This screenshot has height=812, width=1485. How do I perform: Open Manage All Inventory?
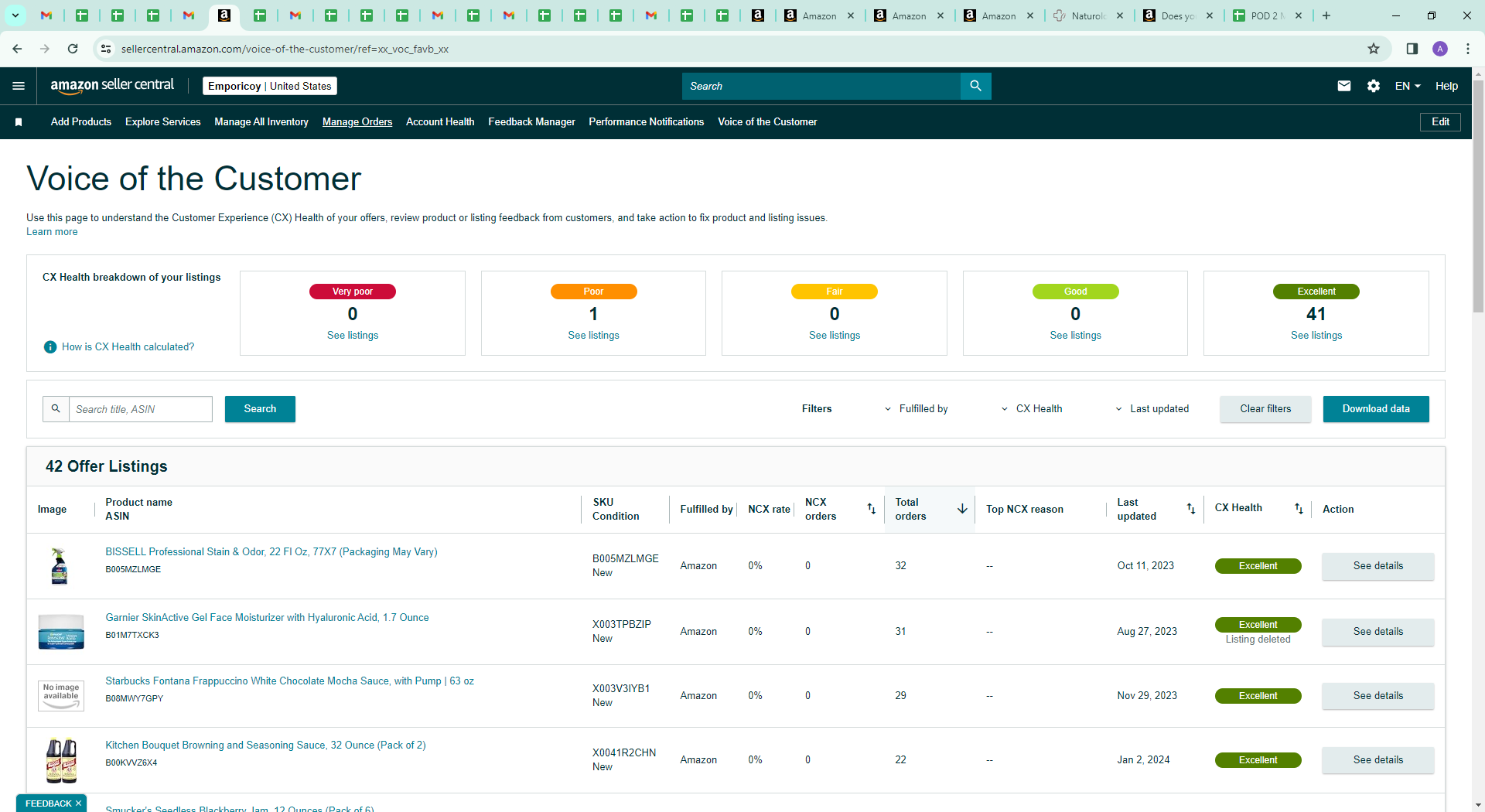261,122
